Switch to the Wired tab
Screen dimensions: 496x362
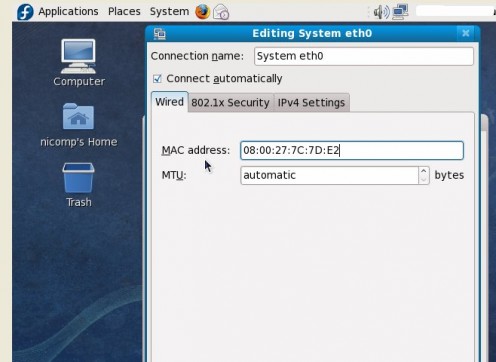(169, 102)
